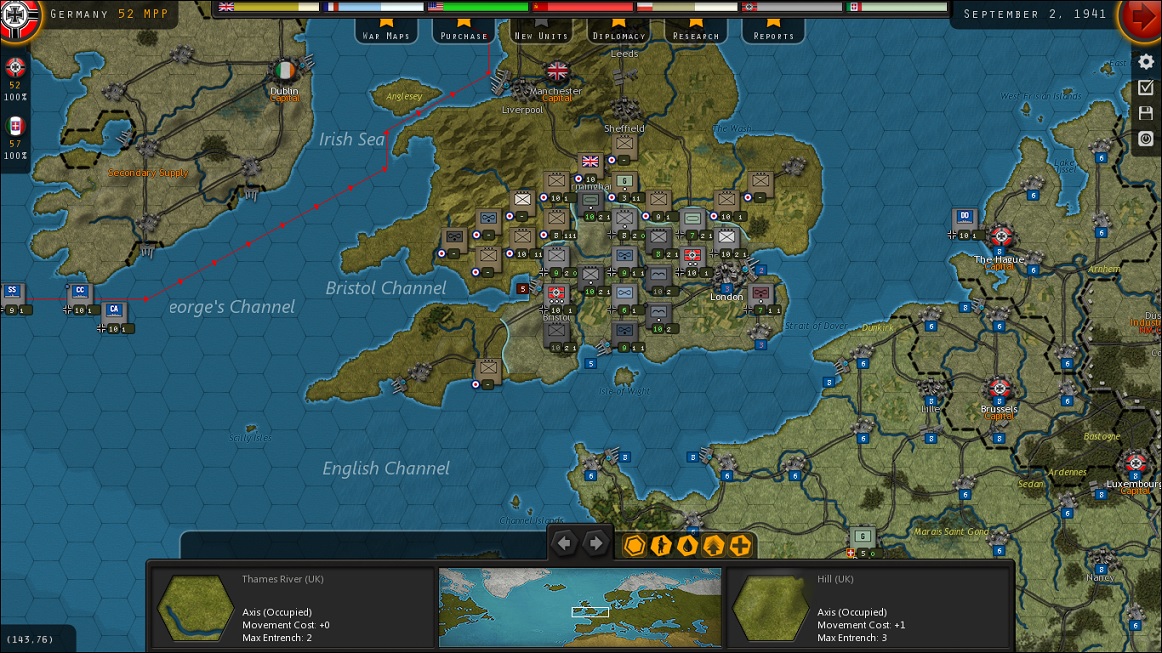The image size is (1162, 653).
Task: Open the Diplomacy tab
Action: pyautogui.click(x=619, y=31)
